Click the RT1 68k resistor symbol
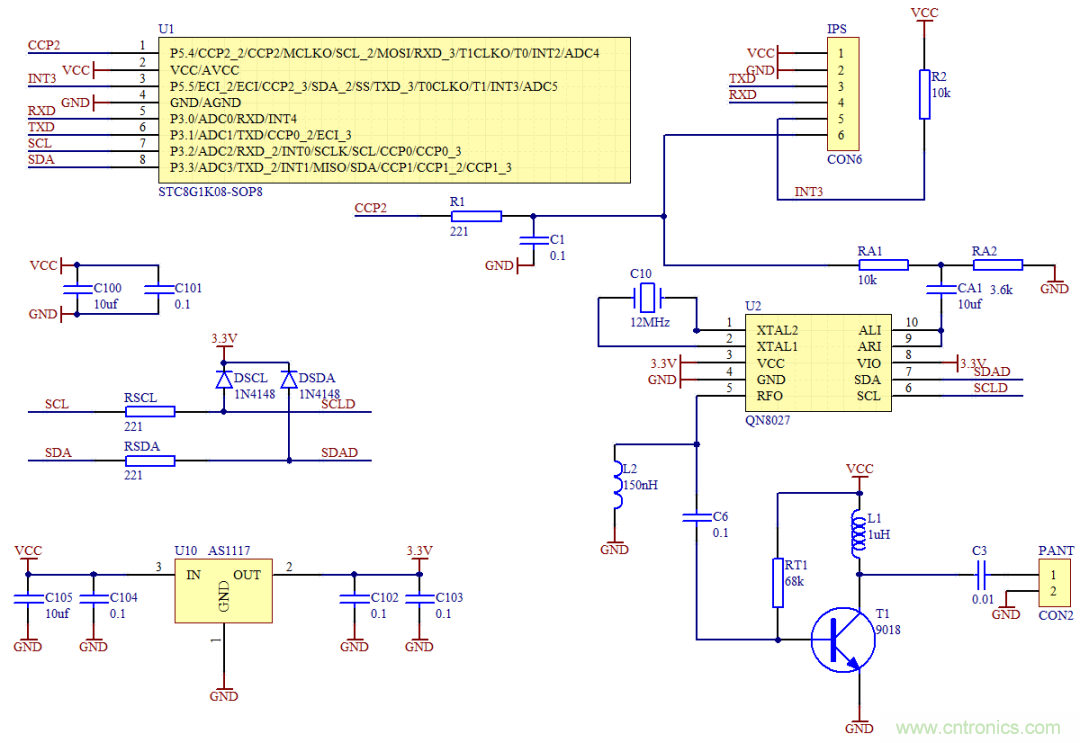Screen dimensions: 1080x743 click(778, 581)
